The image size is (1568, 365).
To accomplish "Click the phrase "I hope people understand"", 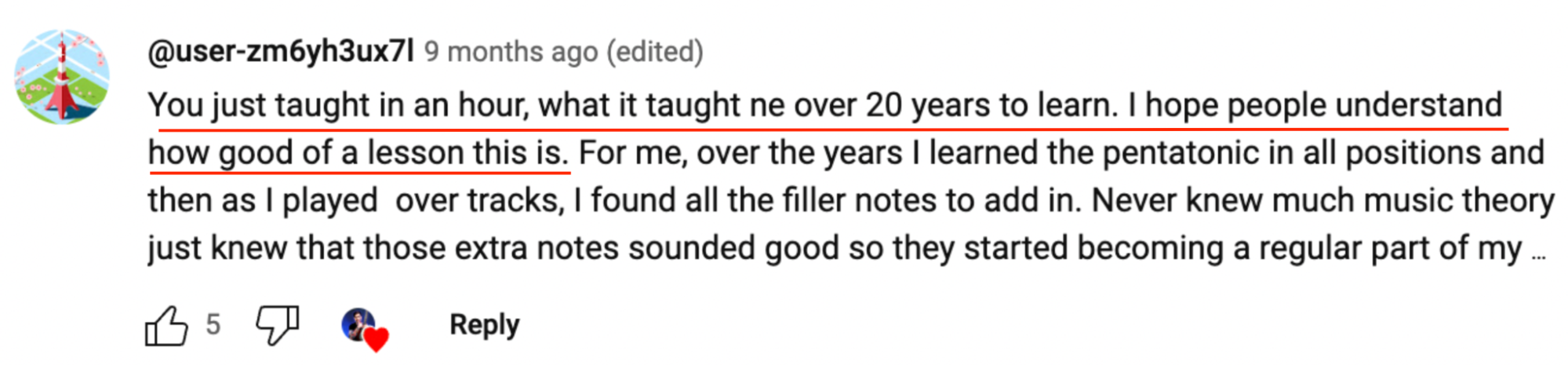I will [x=1315, y=105].
